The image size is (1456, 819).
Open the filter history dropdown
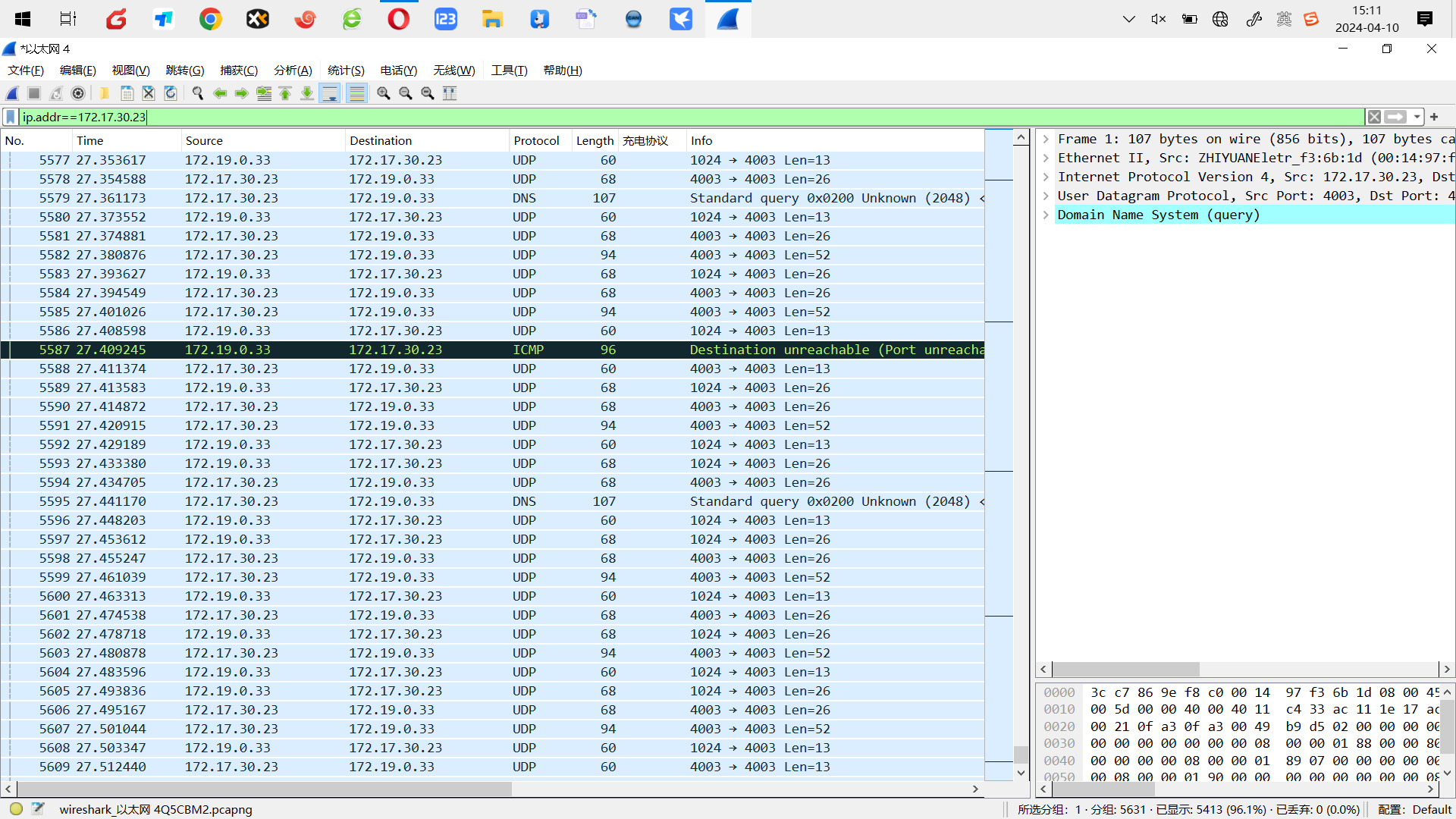(x=1417, y=117)
